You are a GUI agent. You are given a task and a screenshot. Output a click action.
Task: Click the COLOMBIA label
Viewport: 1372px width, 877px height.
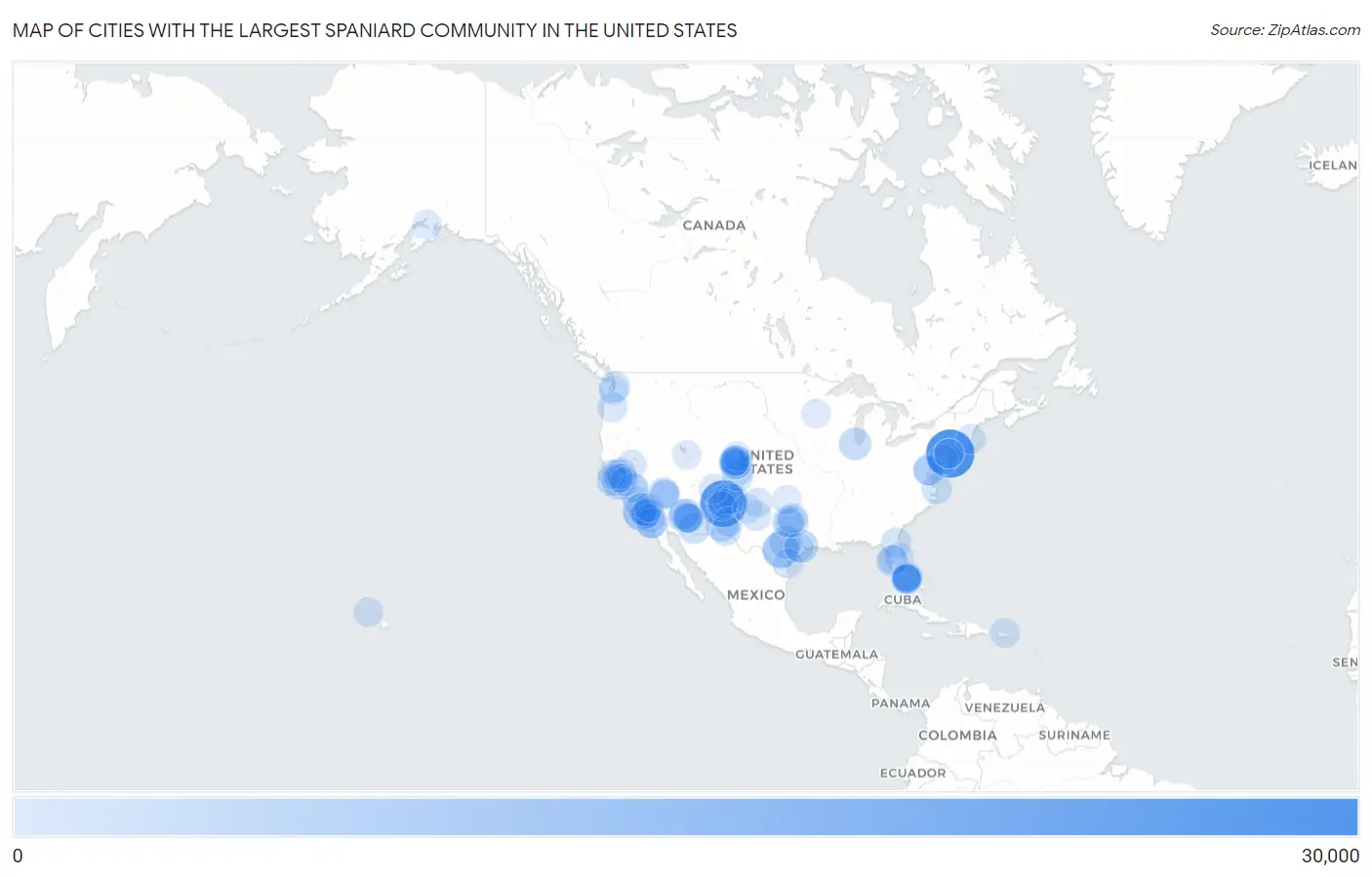957,736
